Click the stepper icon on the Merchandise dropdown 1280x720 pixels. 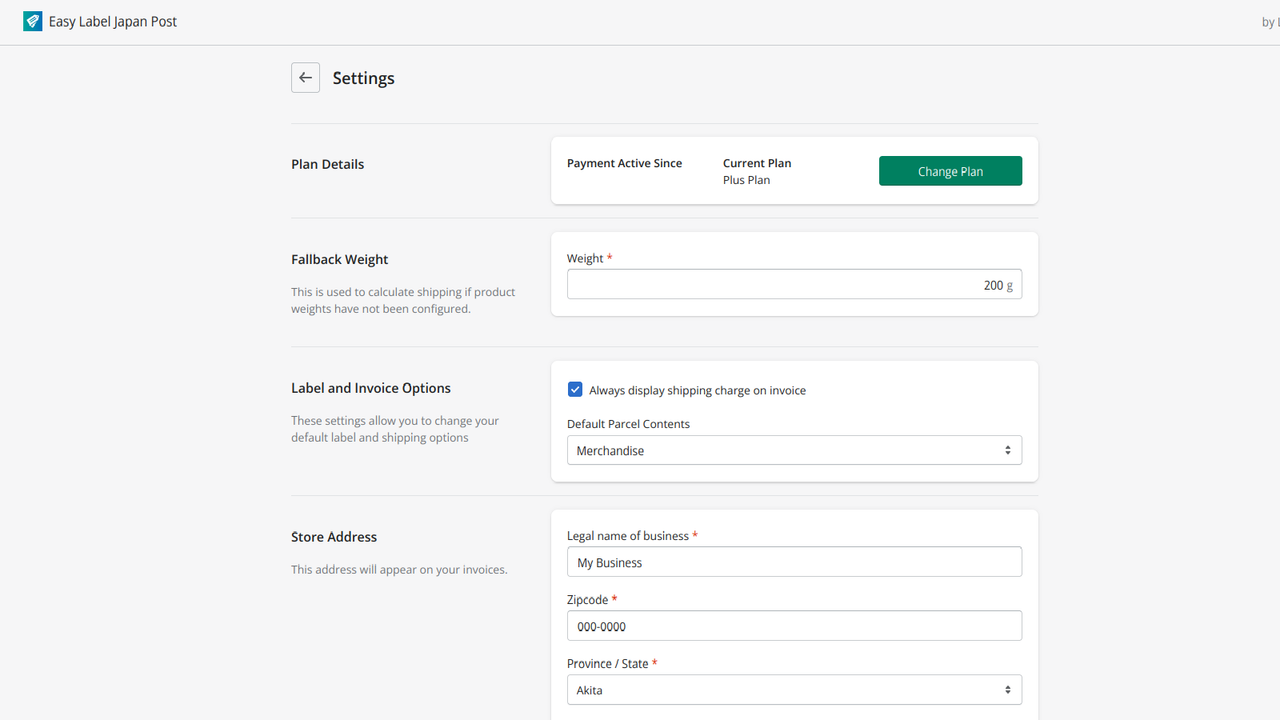click(1008, 450)
